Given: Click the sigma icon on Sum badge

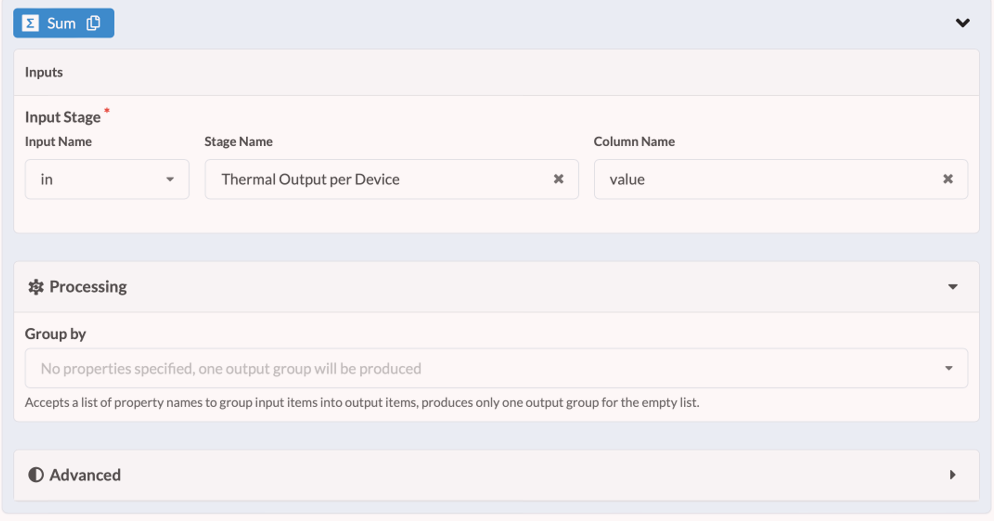Looking at the screenshot, I should (x=30, y=23).
